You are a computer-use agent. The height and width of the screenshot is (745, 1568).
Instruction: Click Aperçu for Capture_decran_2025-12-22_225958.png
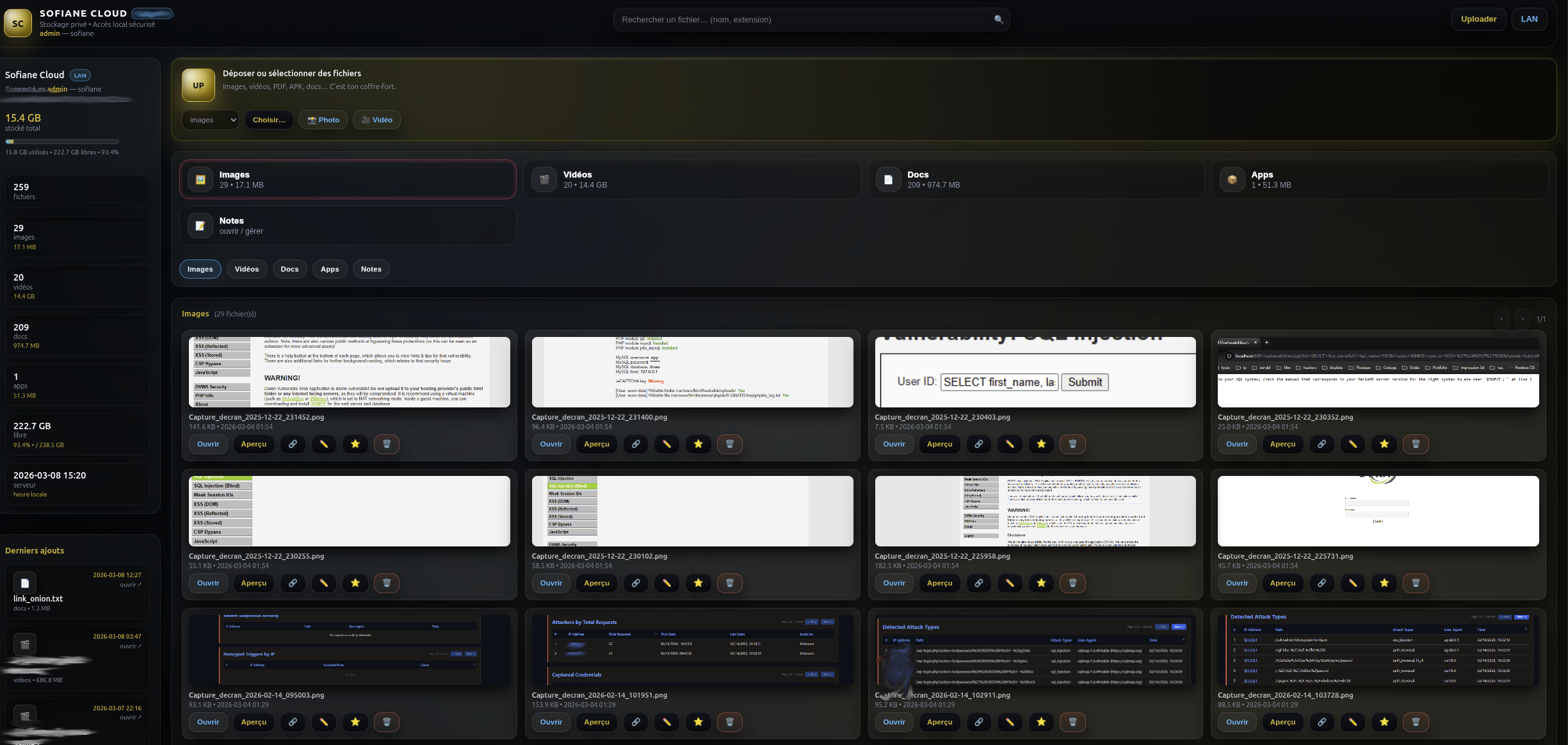pyautogui.click(x=939, y=583)
